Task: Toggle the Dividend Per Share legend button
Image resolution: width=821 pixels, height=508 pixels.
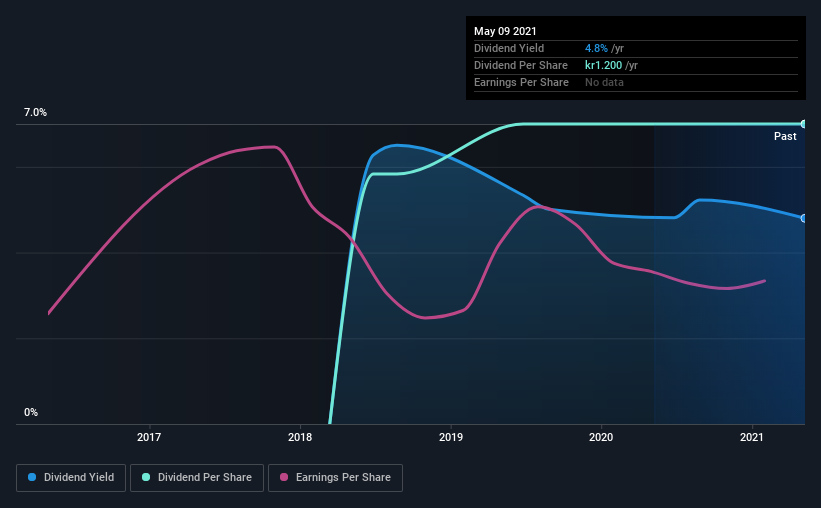Action: (197, 478)
